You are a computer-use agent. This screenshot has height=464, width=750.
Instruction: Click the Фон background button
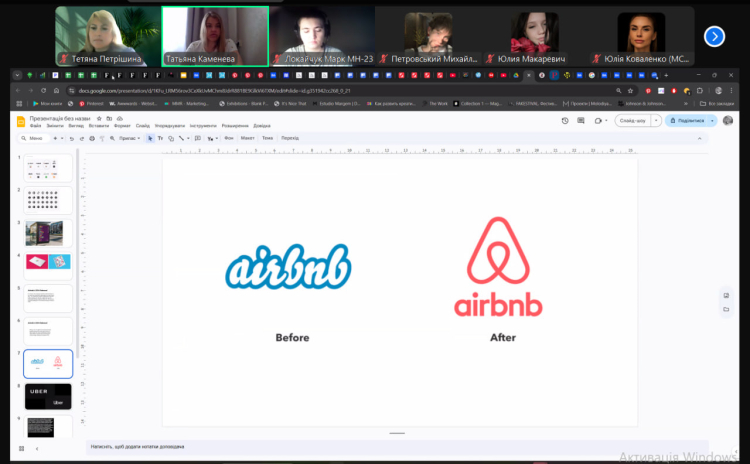[x=229, y=138]
